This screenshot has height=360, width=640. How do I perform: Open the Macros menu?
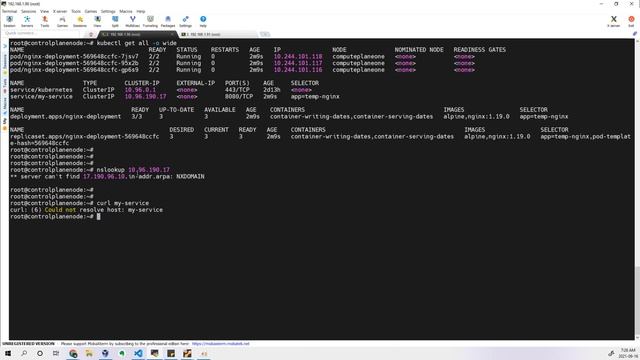pyautogui.click(x=126, y=11)
